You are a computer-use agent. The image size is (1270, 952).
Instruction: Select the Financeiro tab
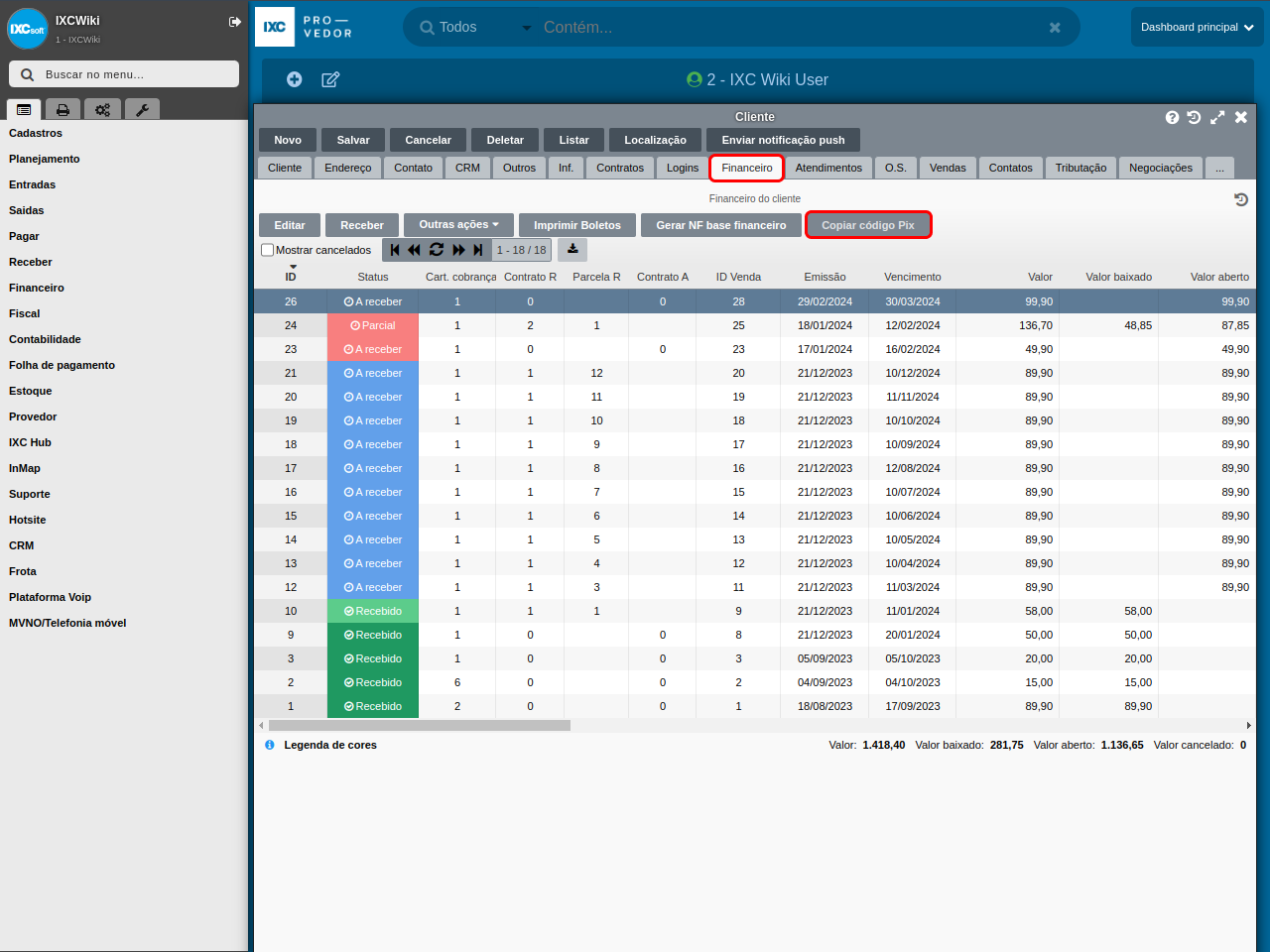click(x=747, y=168)
